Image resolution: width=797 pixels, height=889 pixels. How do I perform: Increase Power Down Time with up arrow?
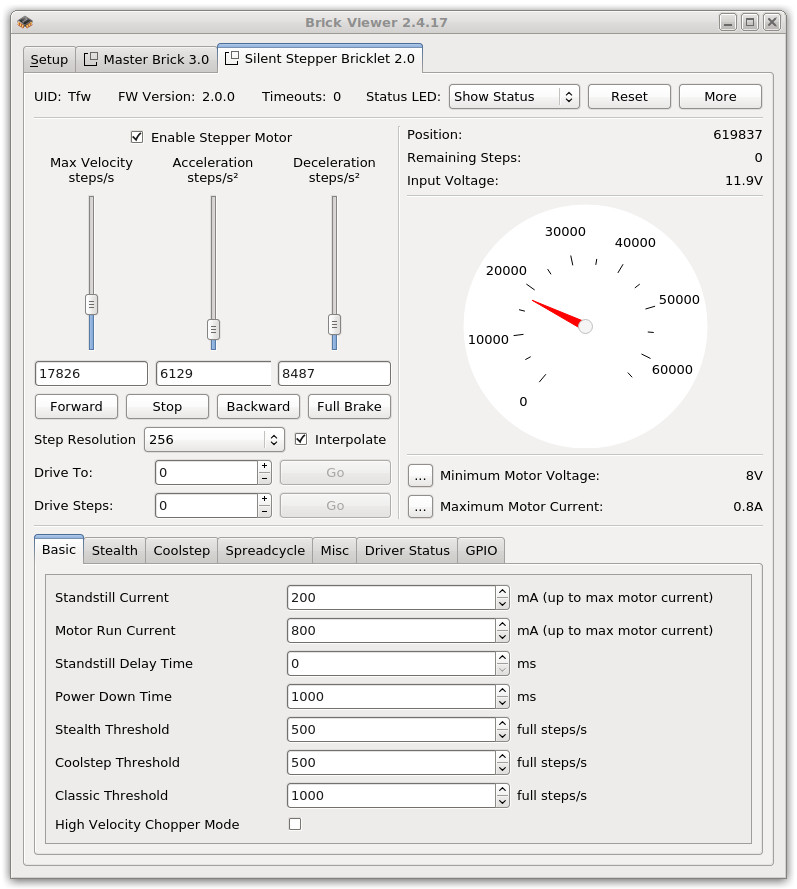point(502,691)
